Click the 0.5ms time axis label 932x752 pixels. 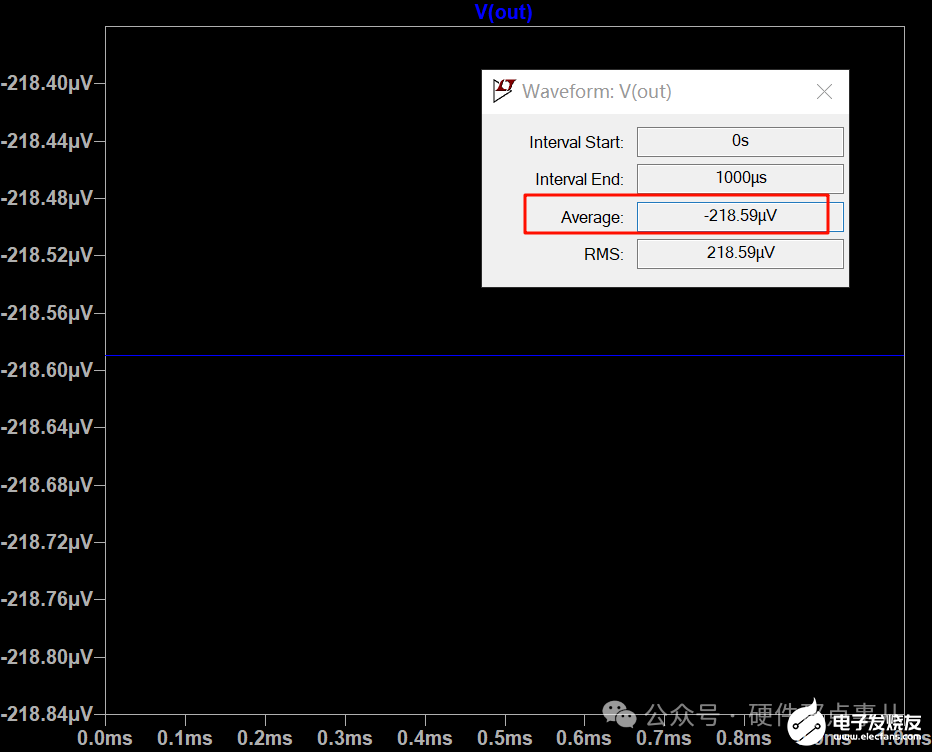(x=505, y=738)
